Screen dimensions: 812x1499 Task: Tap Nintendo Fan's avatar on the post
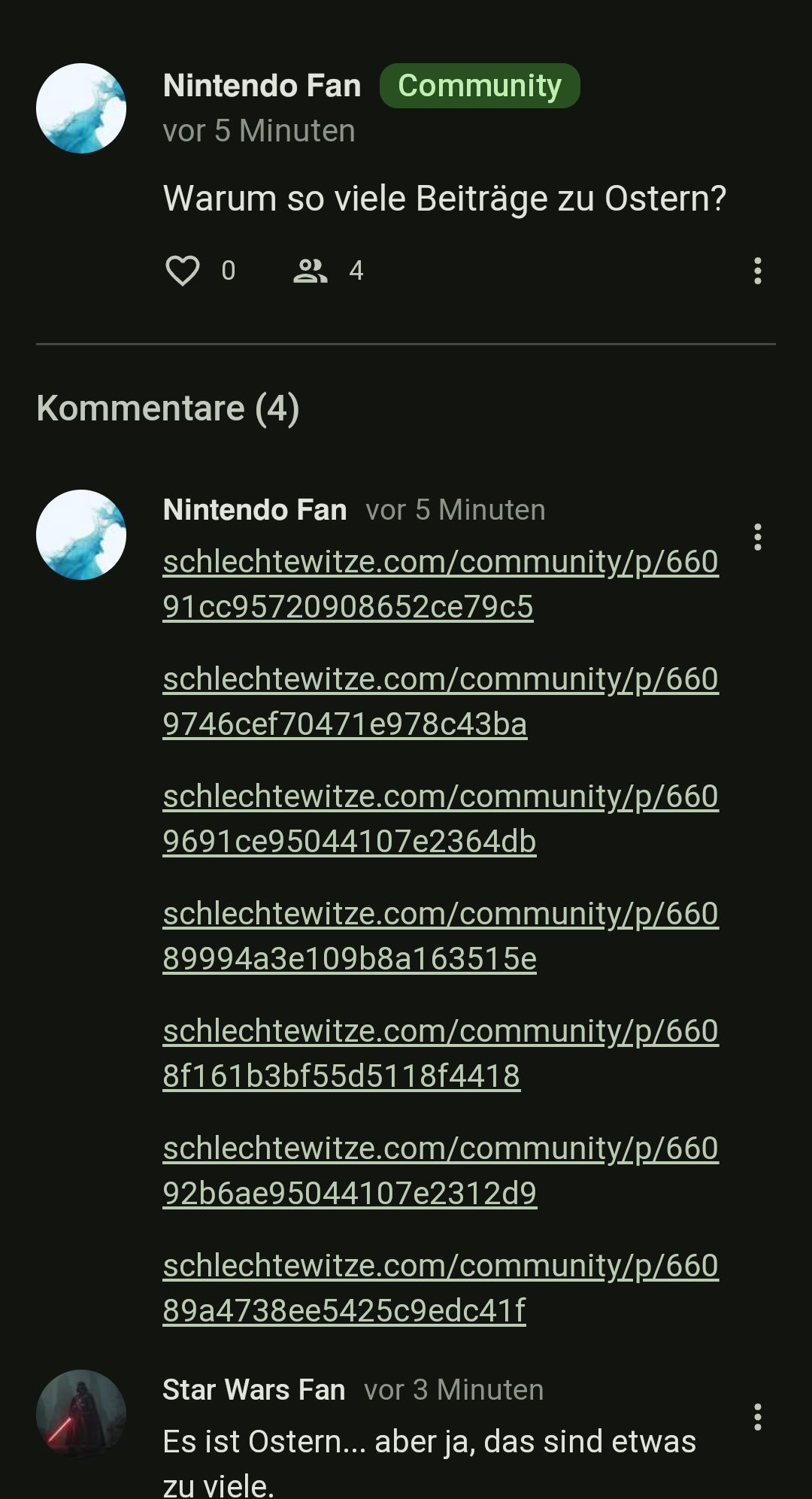click(x=81, y=108)
